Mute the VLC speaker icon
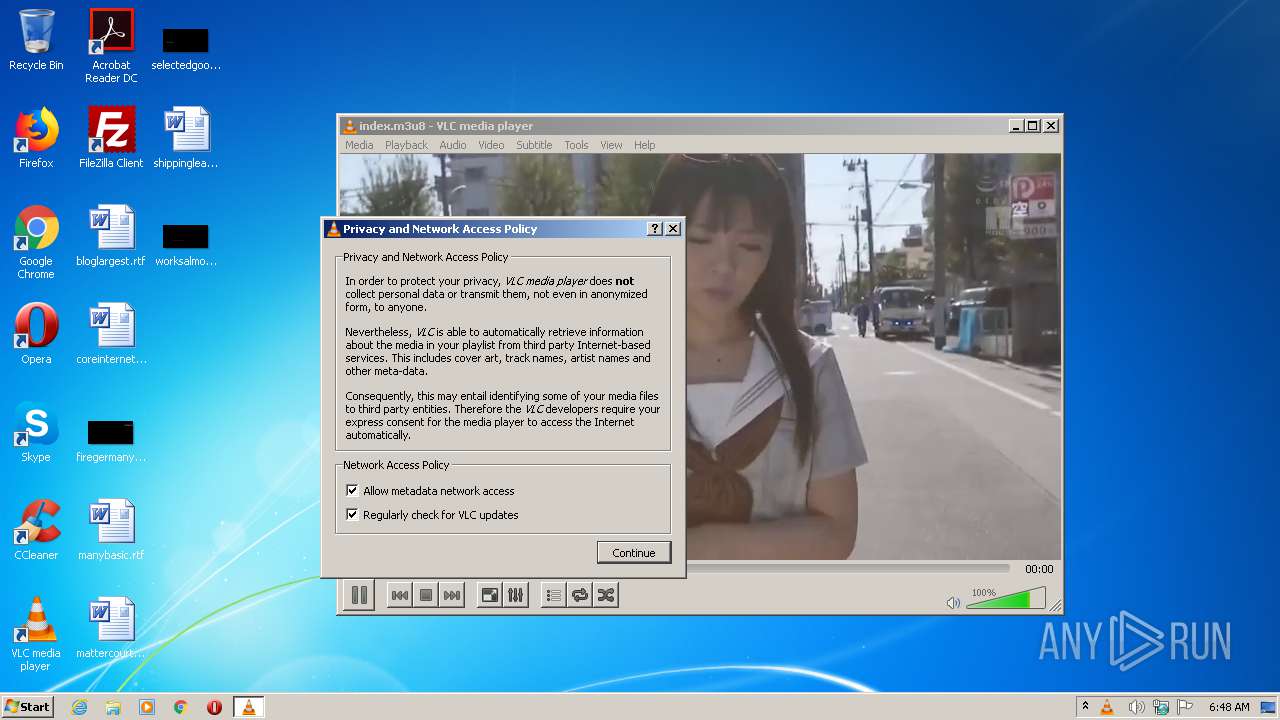 953,602
